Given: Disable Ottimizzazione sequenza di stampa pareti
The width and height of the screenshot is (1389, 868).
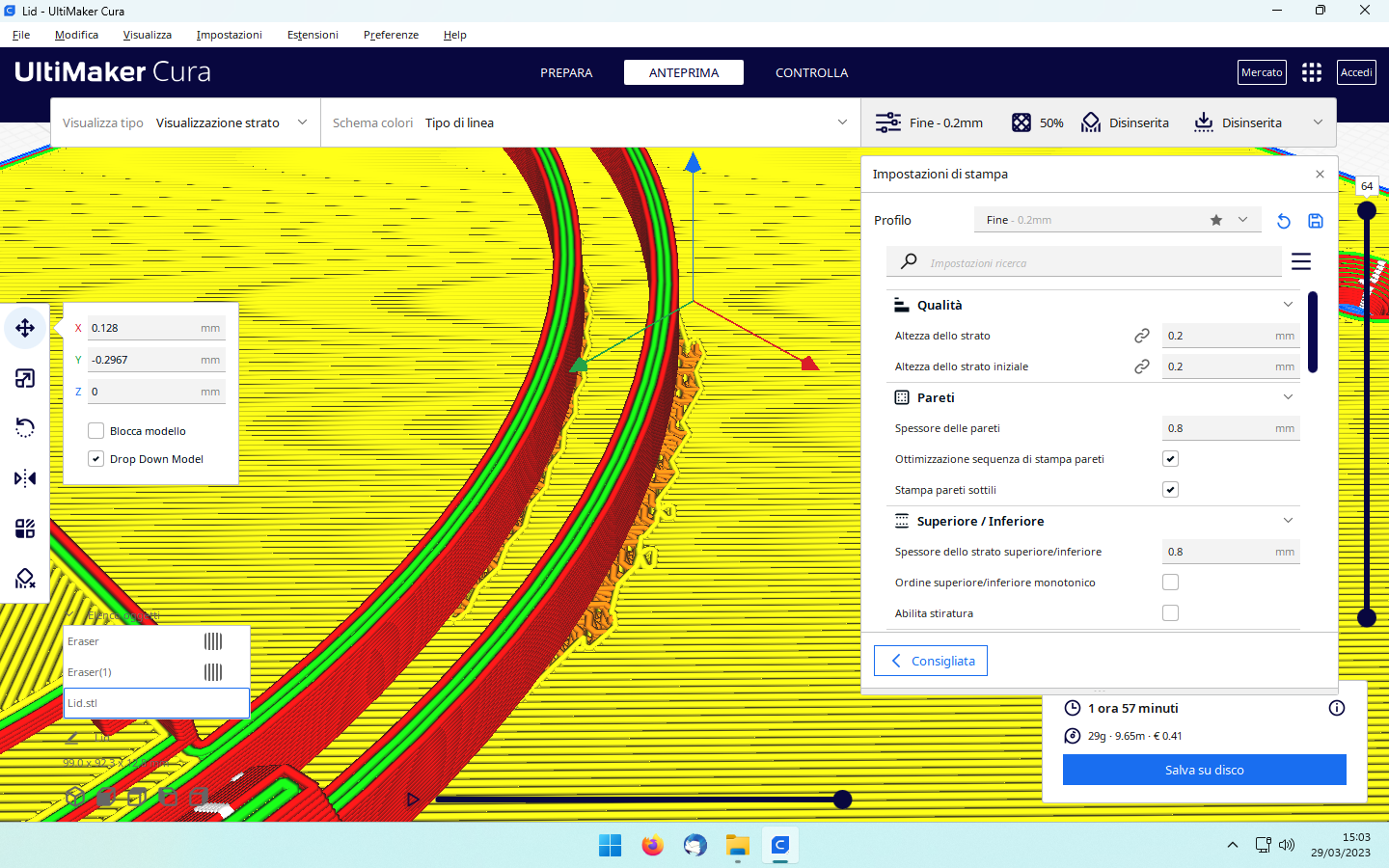Looking at the screenshot, I should (x=1170, y=458).
